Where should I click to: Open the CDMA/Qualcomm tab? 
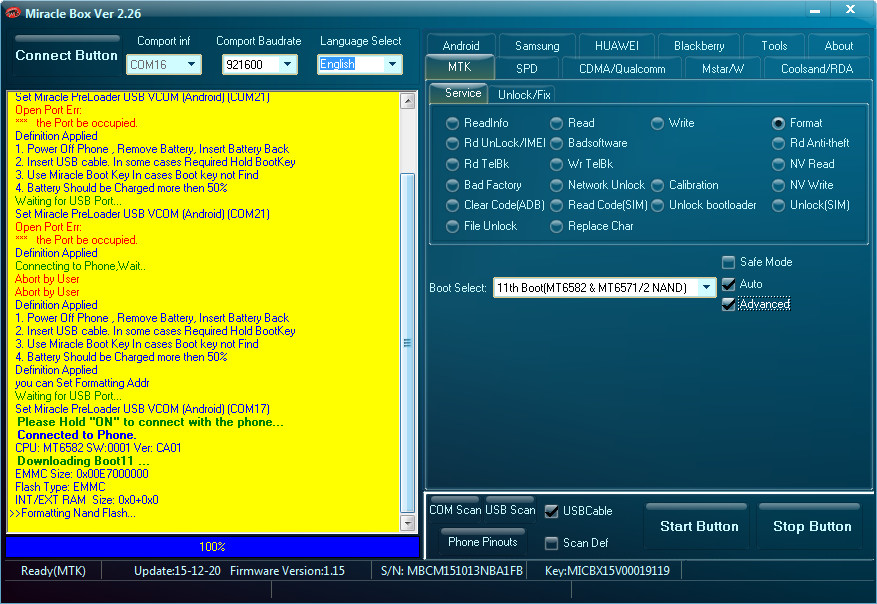[622, 68]
